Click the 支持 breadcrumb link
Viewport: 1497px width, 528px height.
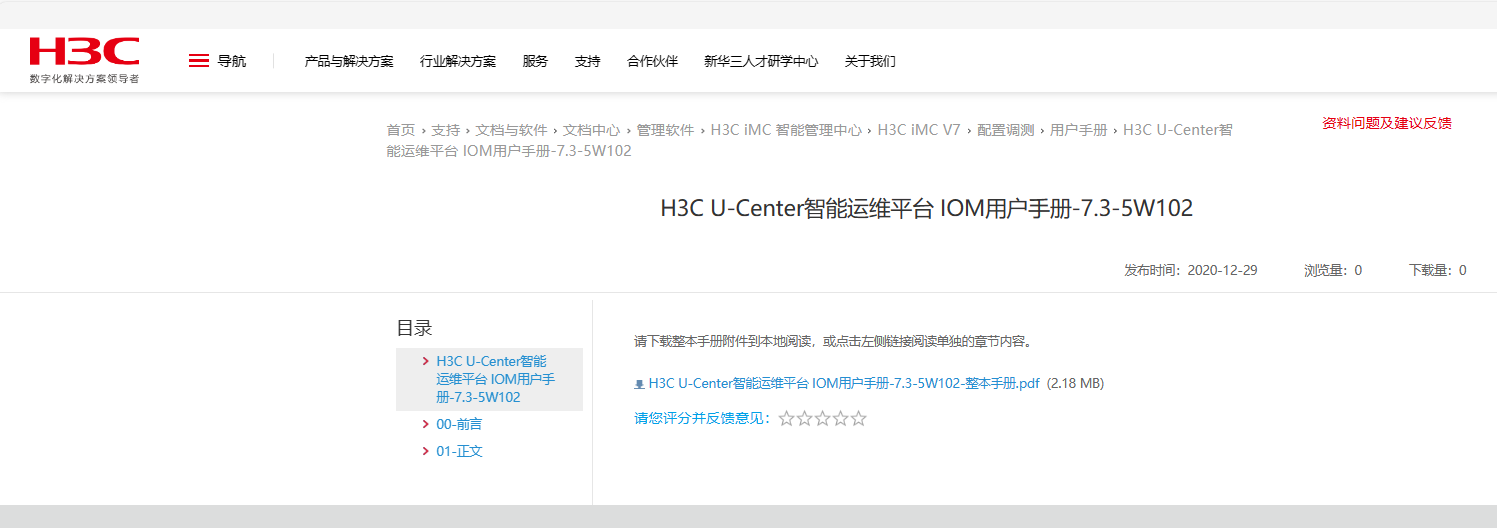click(x=446, y=130)
